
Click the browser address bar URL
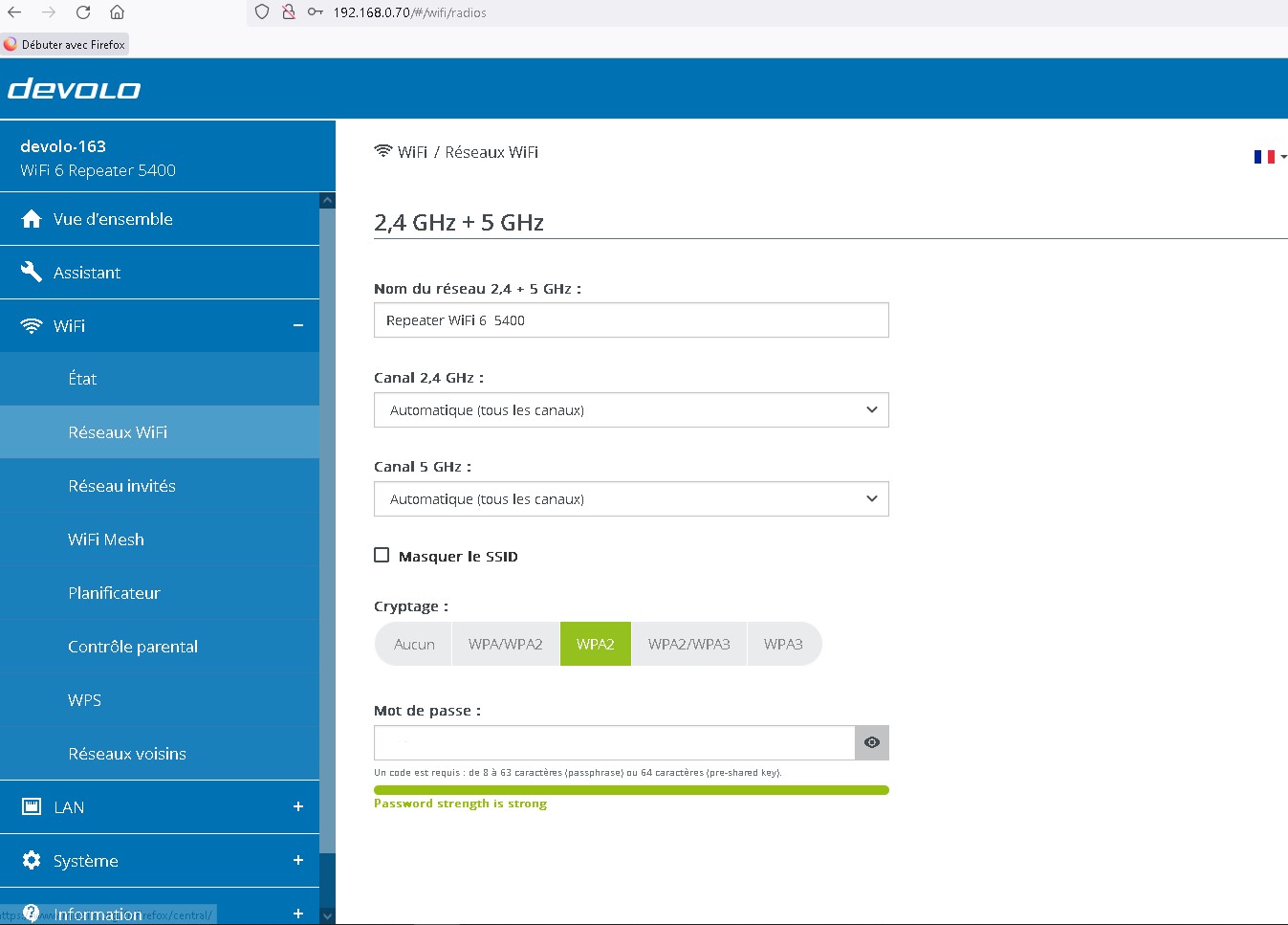409,12
